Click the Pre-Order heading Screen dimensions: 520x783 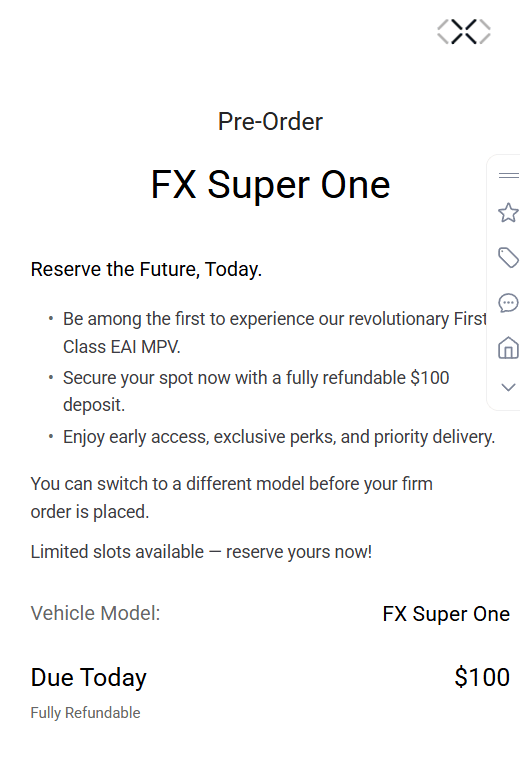coord(270,122)
